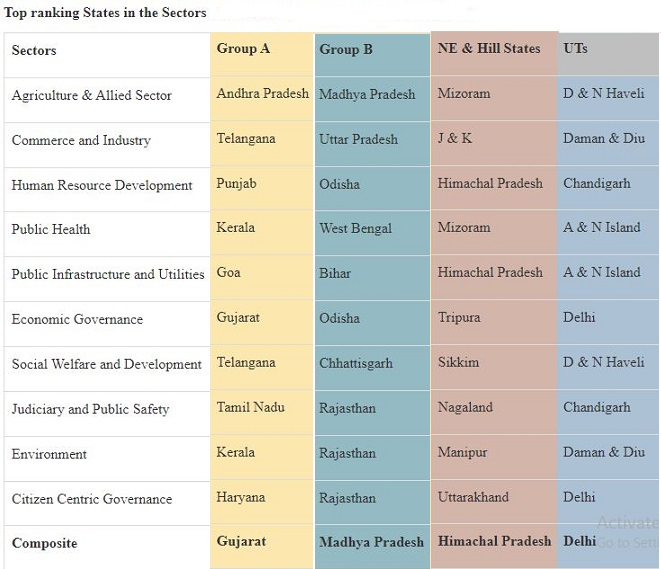Image resolution: width=661 pixels, height=569 pixels.
Task: Click the table title text above the table
Action: click(x=105, y=13)
